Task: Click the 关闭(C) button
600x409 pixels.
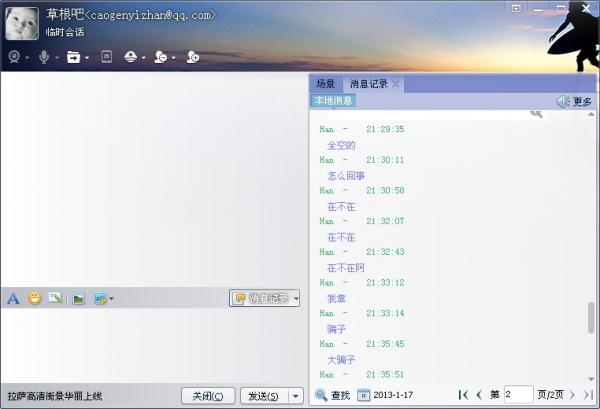Action: tap(208, 396)
